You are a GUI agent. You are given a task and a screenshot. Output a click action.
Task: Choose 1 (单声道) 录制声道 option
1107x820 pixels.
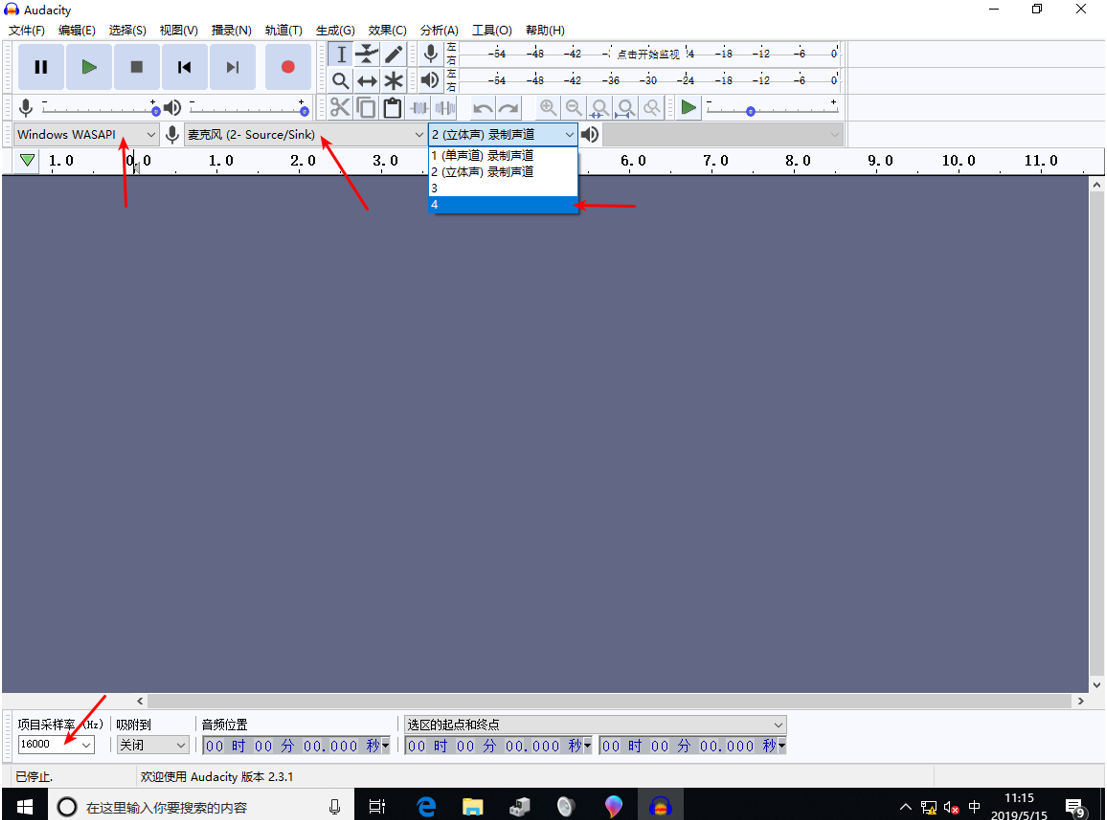(x=503, y=155)
